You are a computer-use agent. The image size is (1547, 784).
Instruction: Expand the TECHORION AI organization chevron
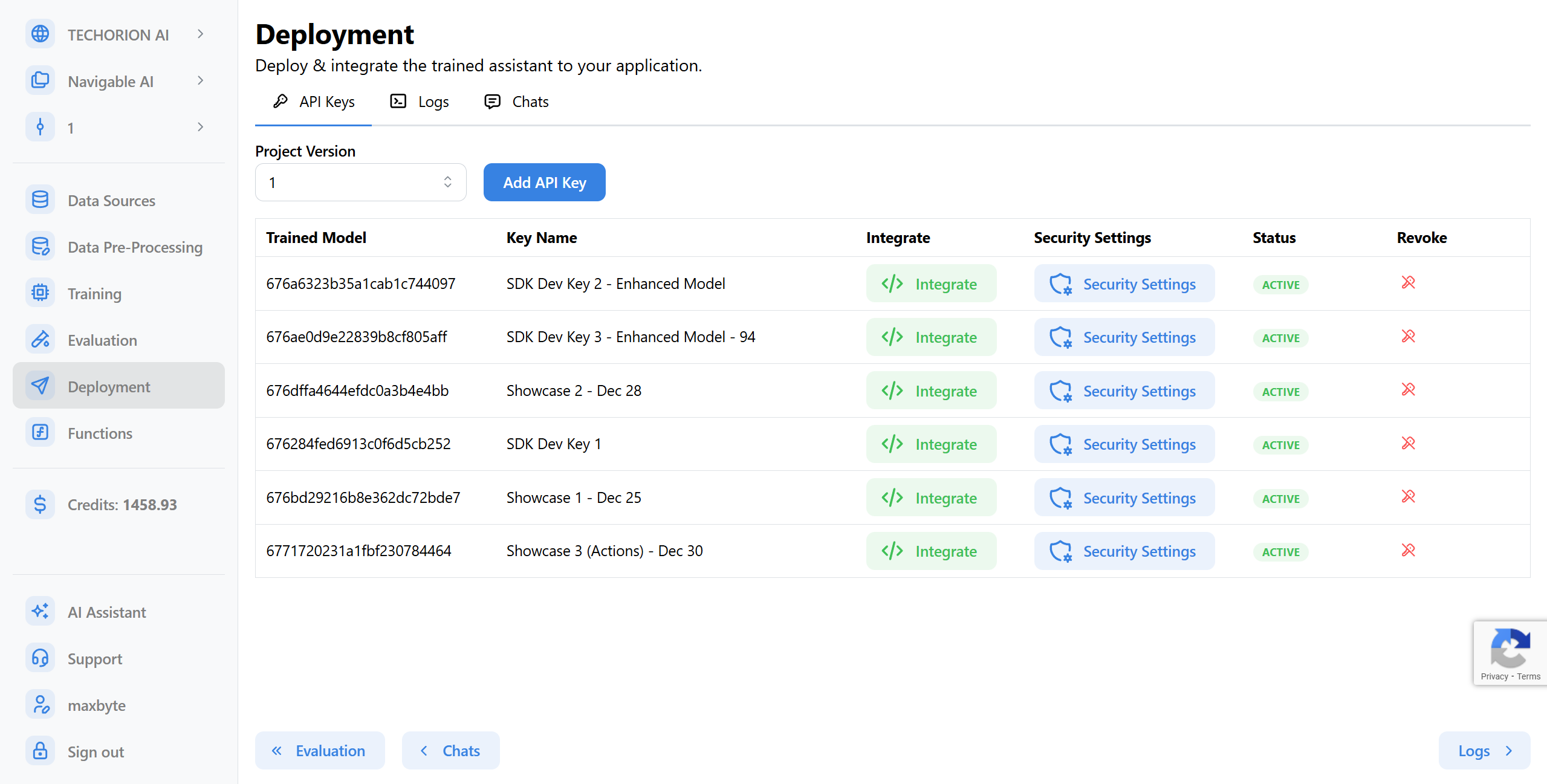[200, 34]
